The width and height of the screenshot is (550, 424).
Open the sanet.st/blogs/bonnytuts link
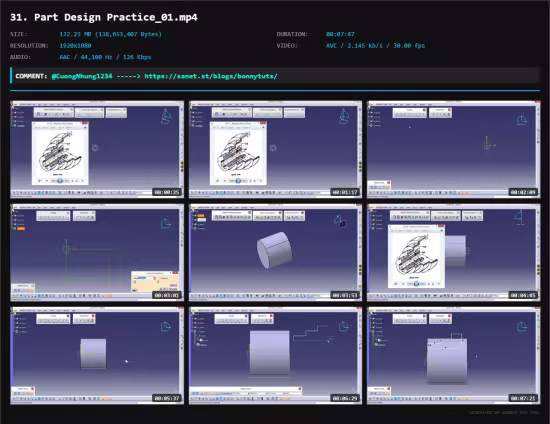pyautogui.click(x=211, y=76)
